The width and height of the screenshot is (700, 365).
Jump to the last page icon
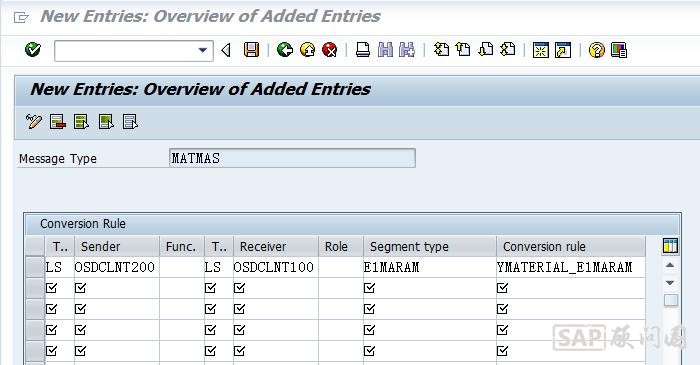coord(508,49)
